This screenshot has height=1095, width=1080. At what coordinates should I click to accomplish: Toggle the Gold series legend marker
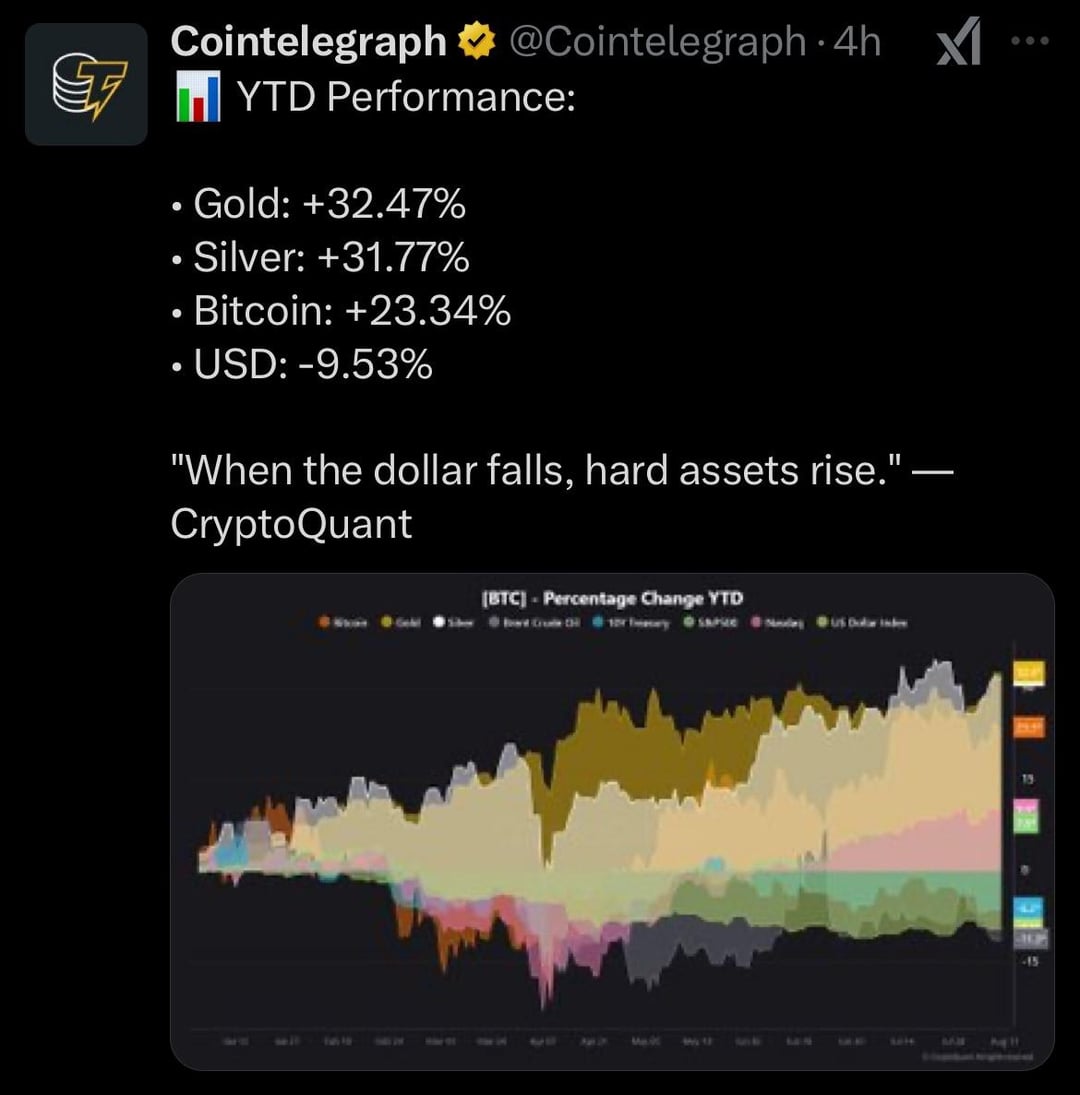click(x=386, y=622)
